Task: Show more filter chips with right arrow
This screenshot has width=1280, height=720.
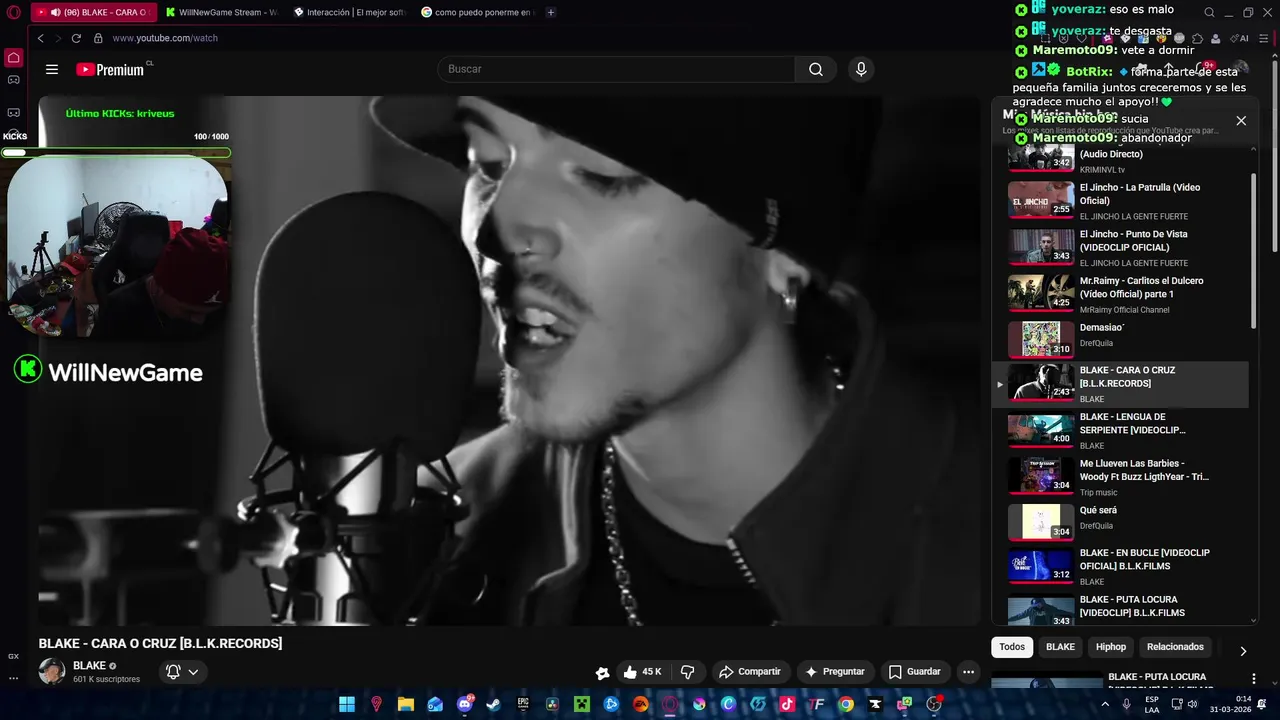Action: [x=1243, y=651]
